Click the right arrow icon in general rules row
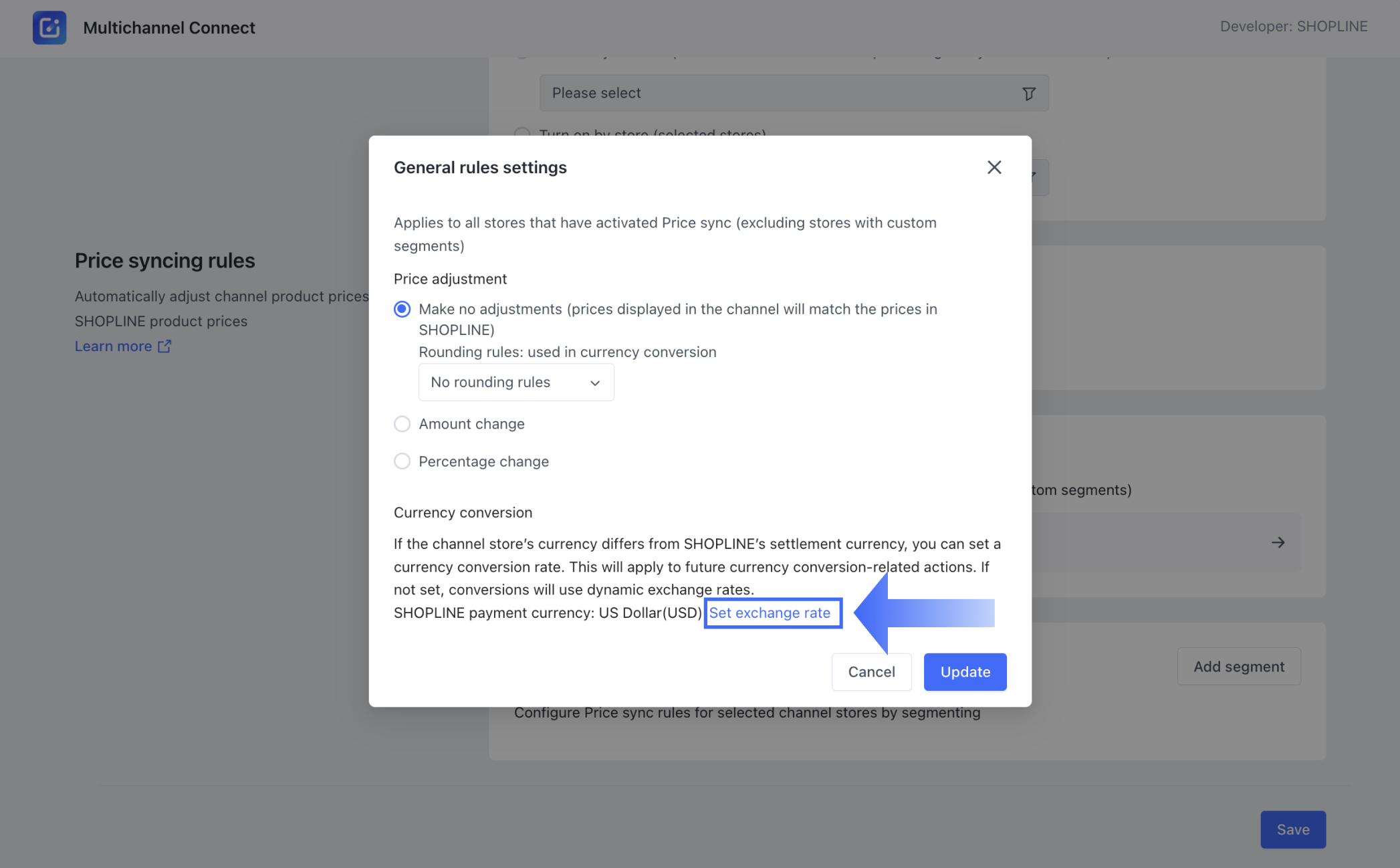The image size is (1400, 868). click(1278, 542)
